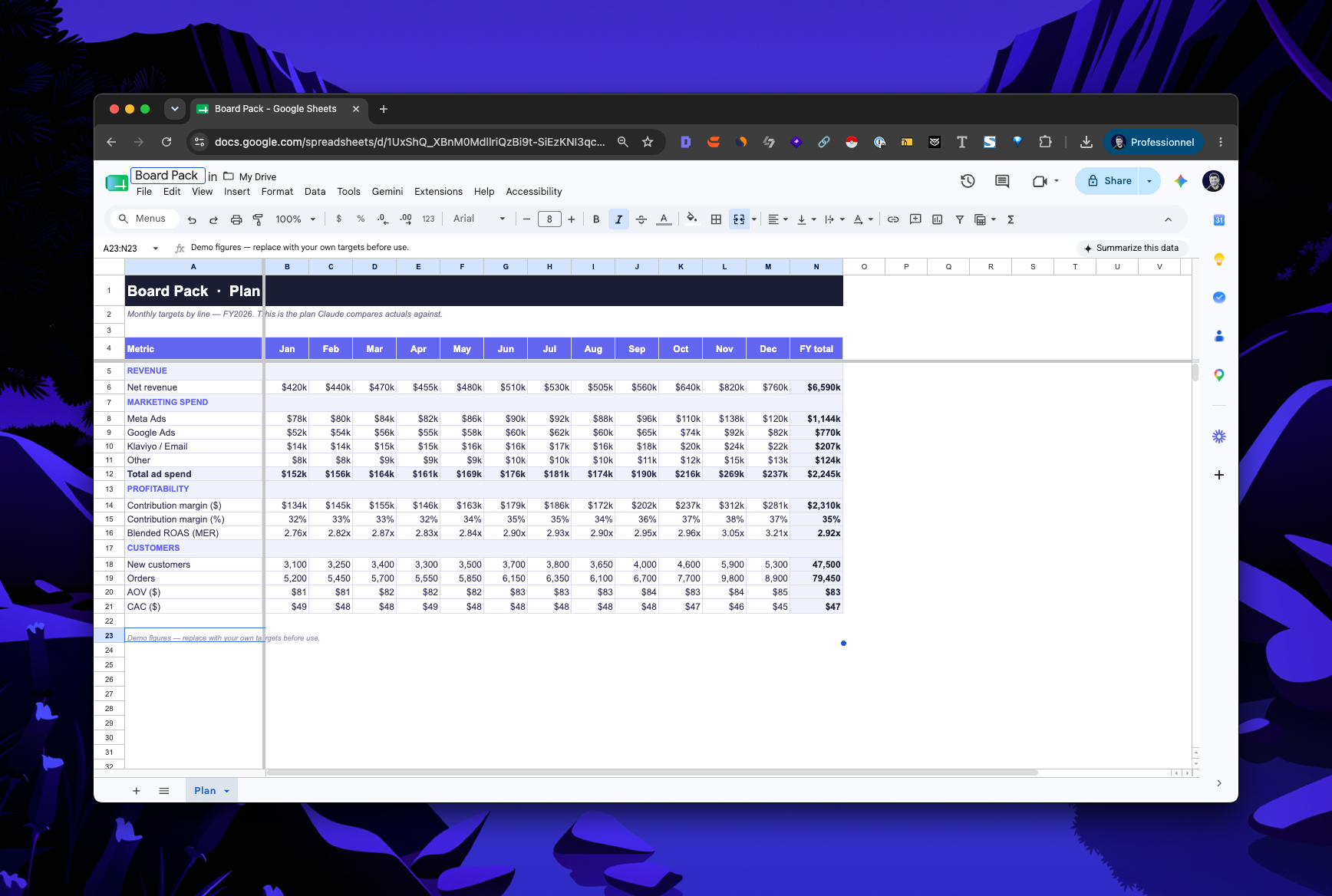Format as currency with the dollar icon
Screen dimensions: 1332x896
point(338,219)
